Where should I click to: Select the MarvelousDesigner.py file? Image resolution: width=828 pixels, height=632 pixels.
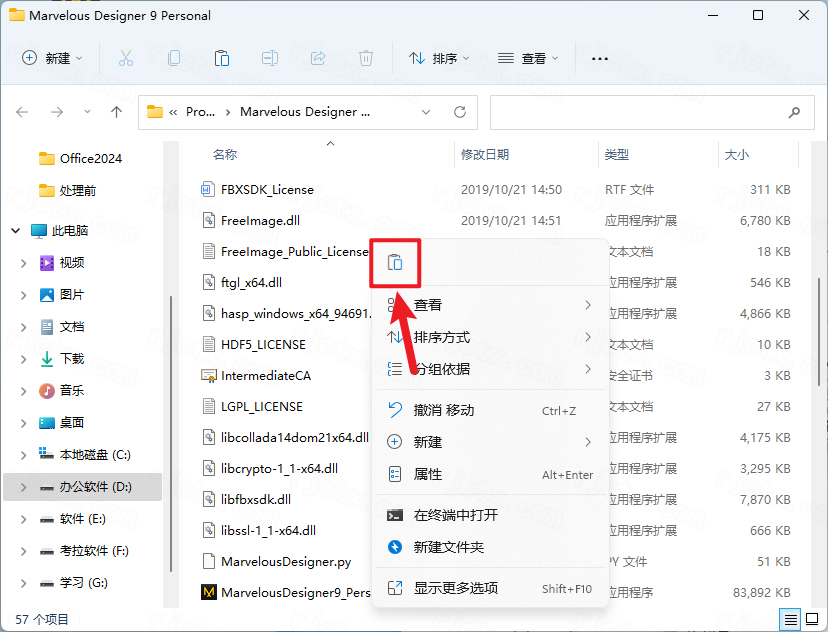point(276,561)
